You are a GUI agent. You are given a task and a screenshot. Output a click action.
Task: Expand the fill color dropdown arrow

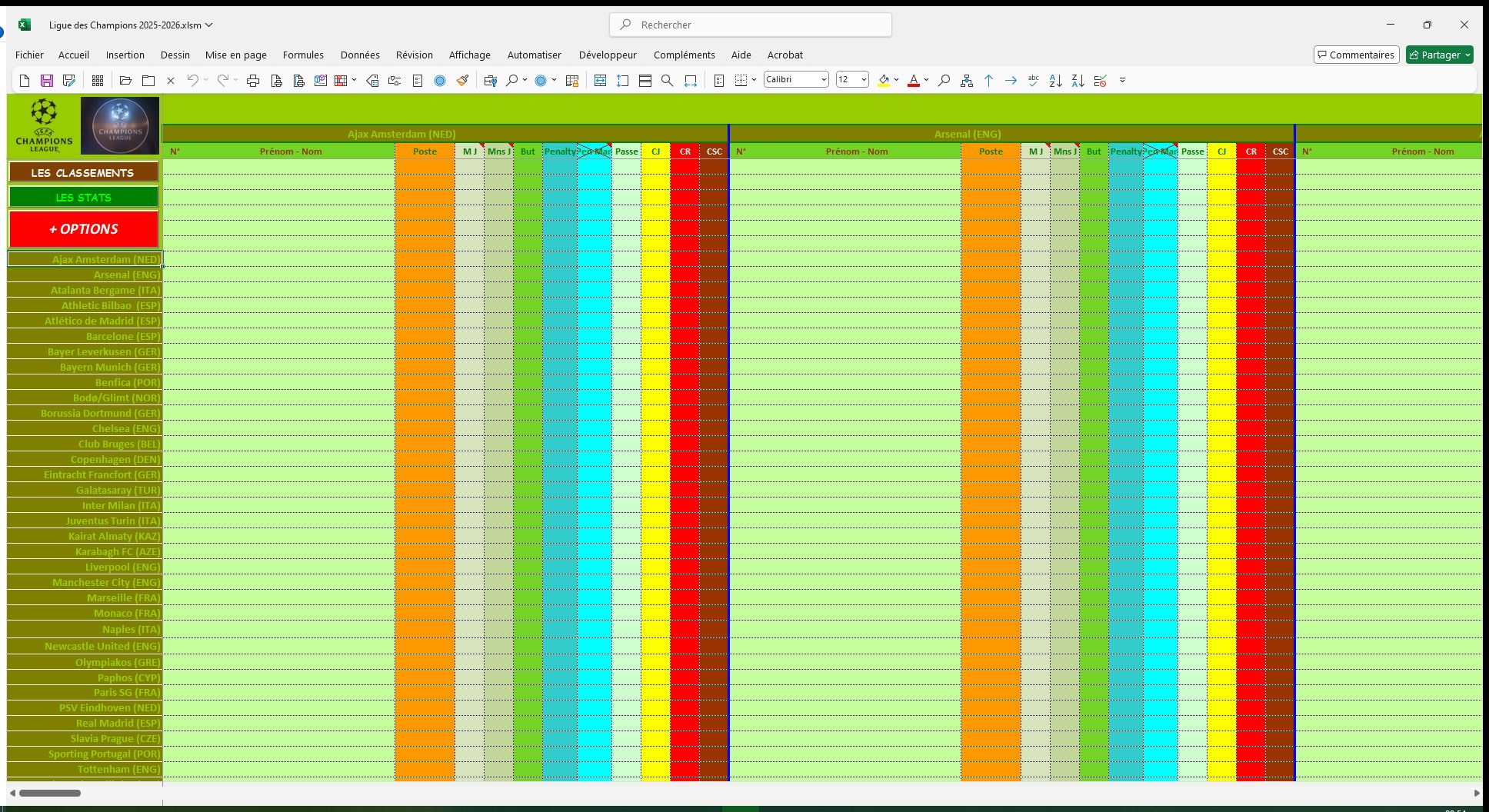[896, 80]
